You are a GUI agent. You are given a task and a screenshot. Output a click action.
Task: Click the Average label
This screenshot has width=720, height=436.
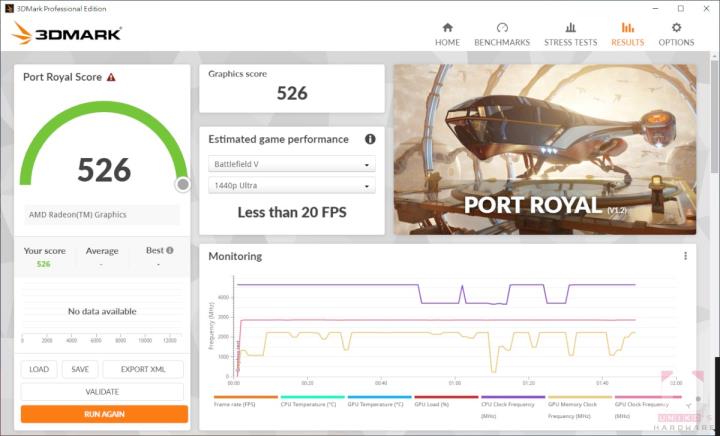tap(102, 251)
